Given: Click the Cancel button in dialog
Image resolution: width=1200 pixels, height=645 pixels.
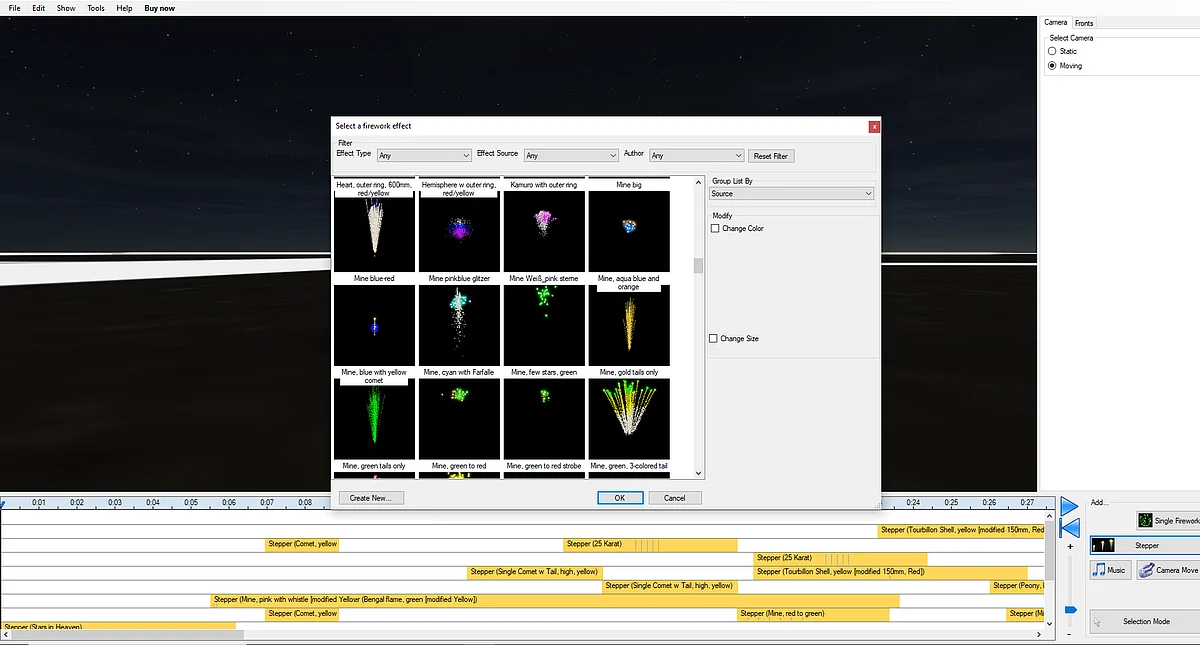Looking at the screenshot, I should [x=675, y=497].
